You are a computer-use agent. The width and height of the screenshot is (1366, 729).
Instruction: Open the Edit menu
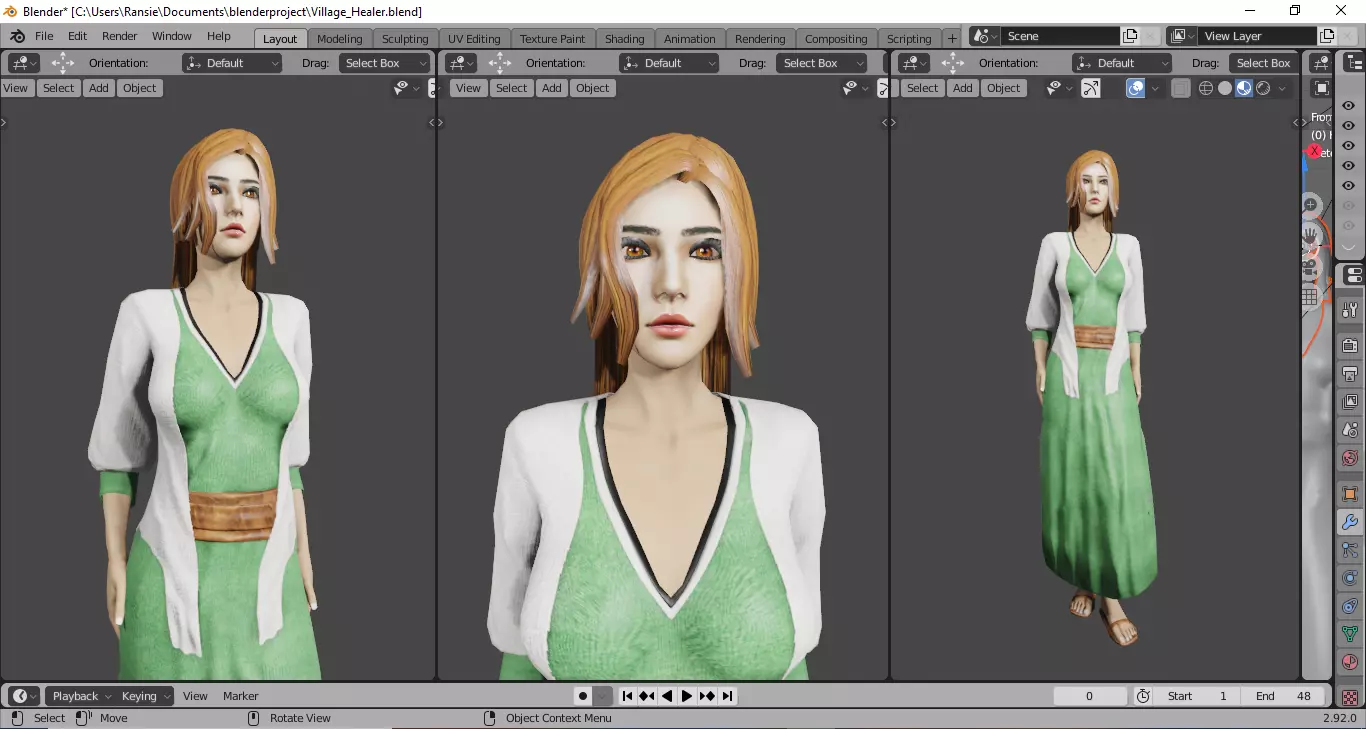point(77,36)
